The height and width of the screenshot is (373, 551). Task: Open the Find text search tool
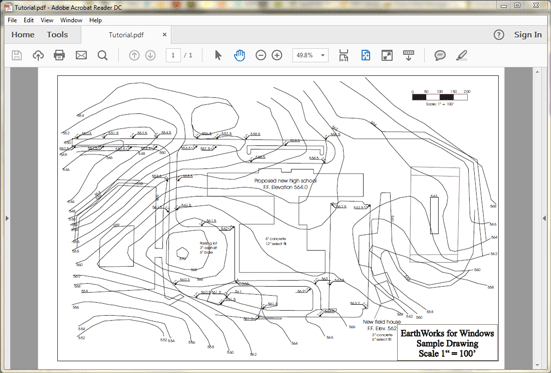(x=102, y=55)
